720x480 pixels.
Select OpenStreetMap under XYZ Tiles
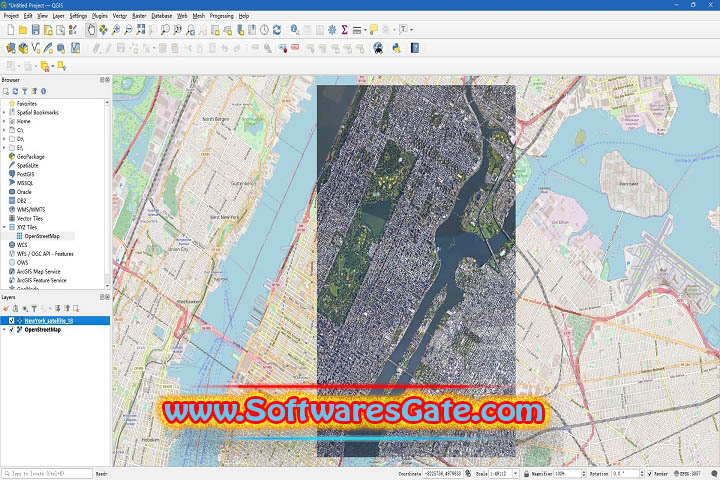(42, 236)
